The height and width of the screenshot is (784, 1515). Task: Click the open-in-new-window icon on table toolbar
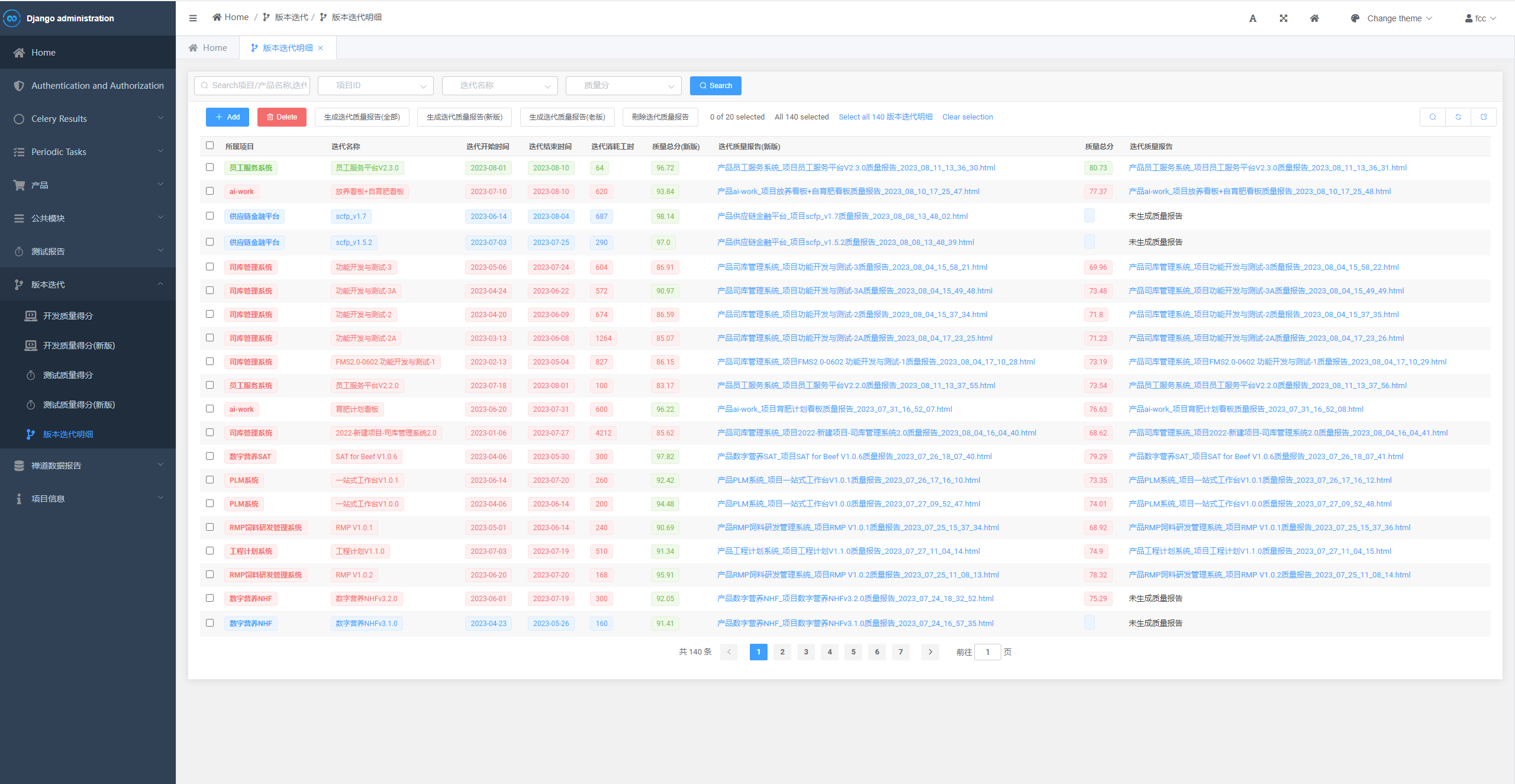pyautogui.click(x=1484, y=117)
